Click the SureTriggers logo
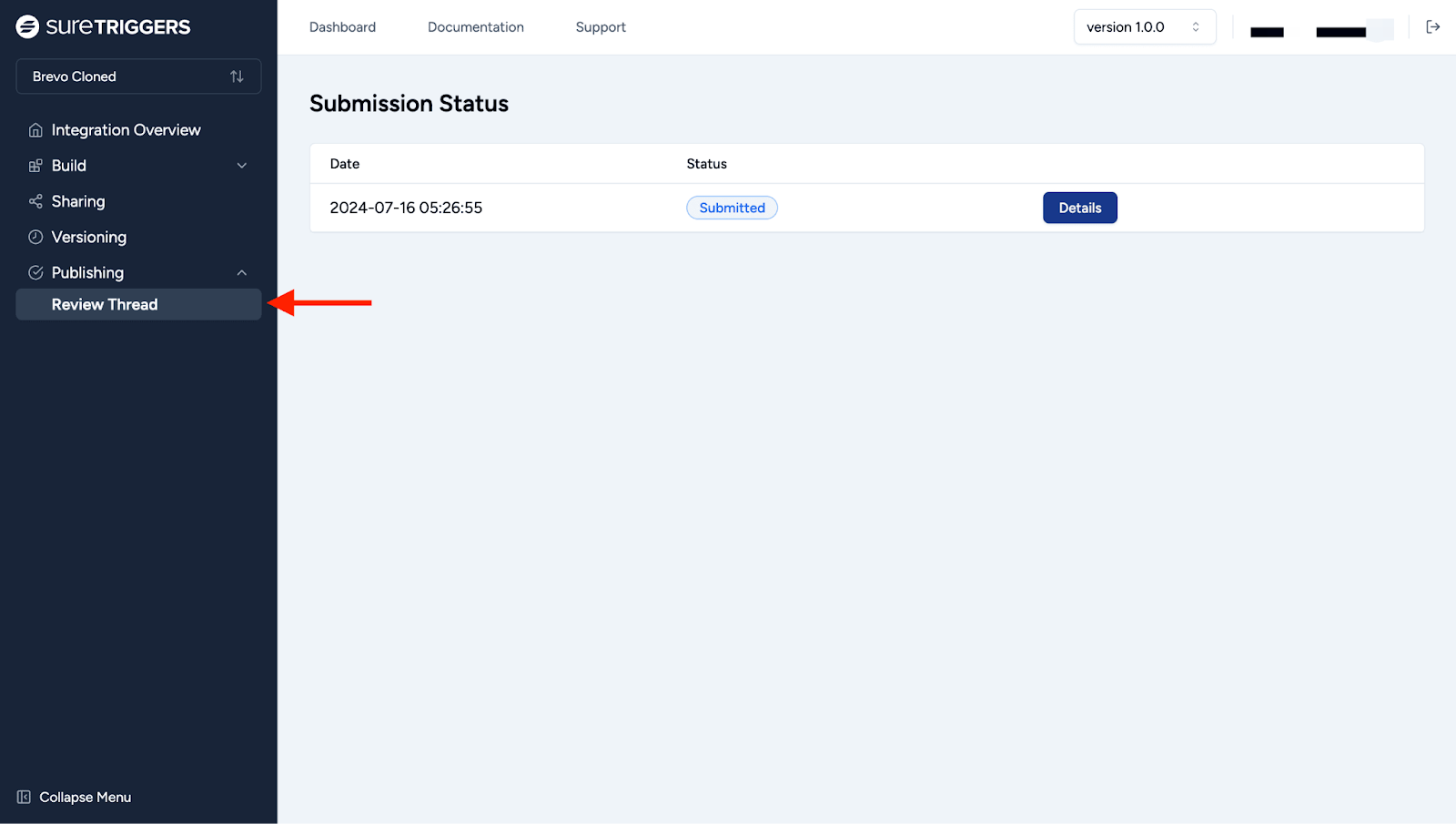 [x=103, y=26]
